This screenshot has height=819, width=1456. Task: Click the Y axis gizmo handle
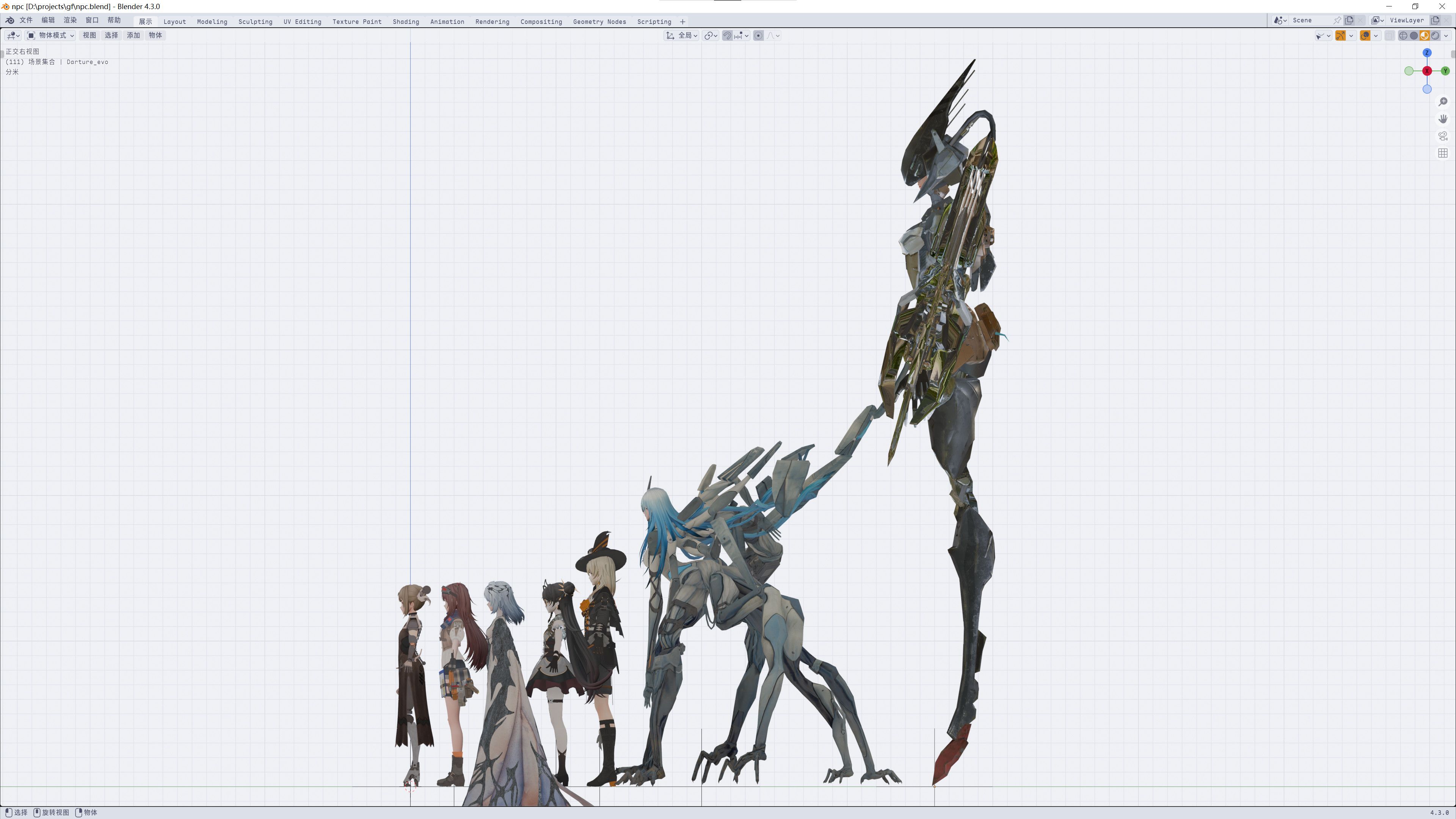pos(1445,71)
